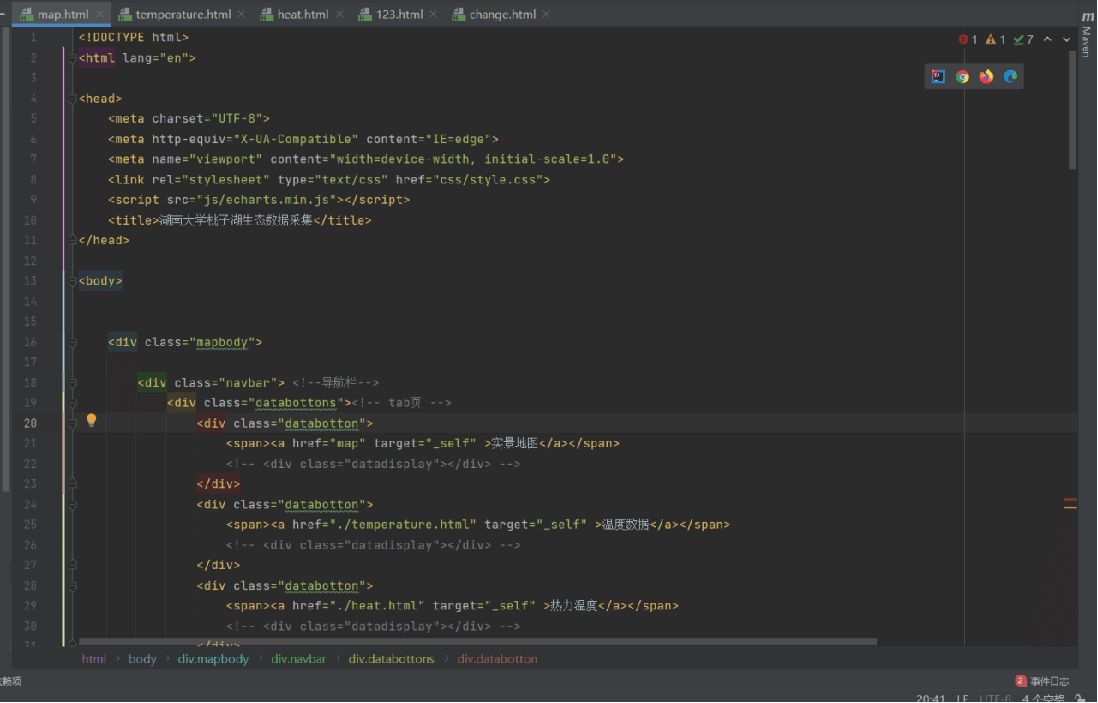Viewport: 1098px width, 703px height.
Task: Open the 123.html editor tab
Action: 397,14
